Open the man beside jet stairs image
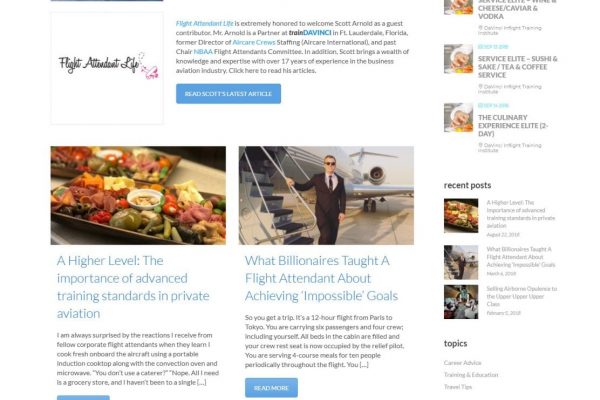The height and width of the screenshot is (400, 600). click(x=326, y=195)
